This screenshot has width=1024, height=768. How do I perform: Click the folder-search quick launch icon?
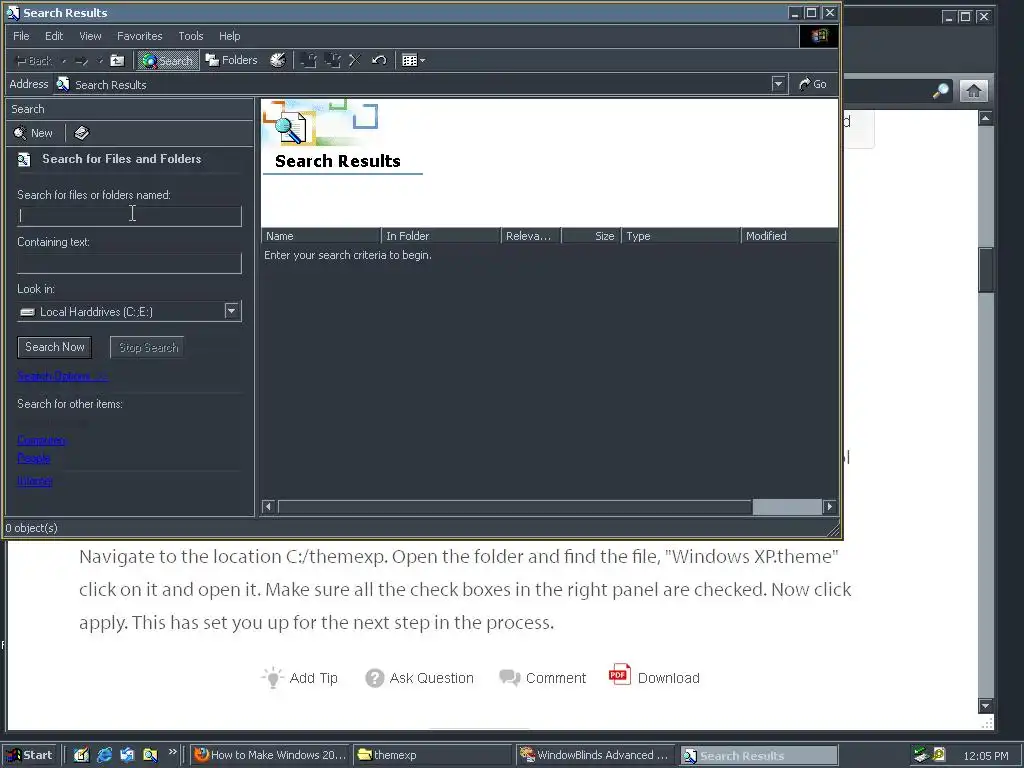(x=150, y=755)
